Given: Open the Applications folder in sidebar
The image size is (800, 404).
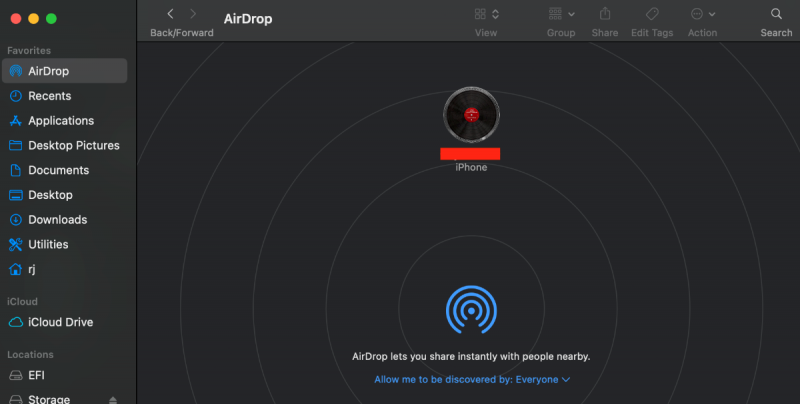Looking at the screenshot, I should (x=64, y=121).
